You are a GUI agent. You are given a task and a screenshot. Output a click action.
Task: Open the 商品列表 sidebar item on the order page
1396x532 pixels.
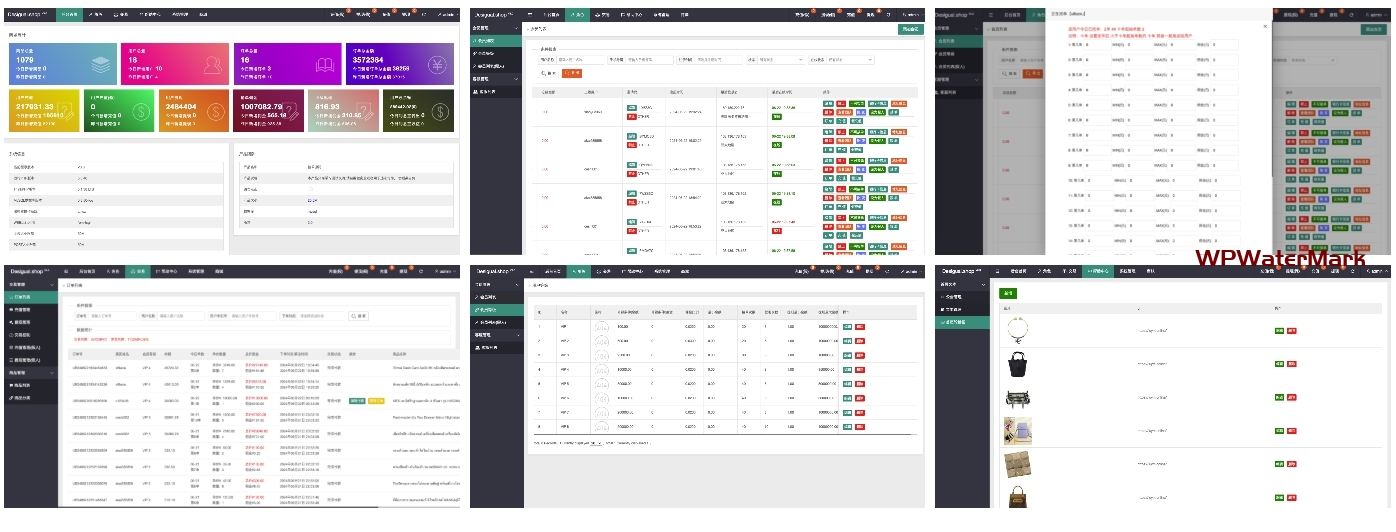22,384
